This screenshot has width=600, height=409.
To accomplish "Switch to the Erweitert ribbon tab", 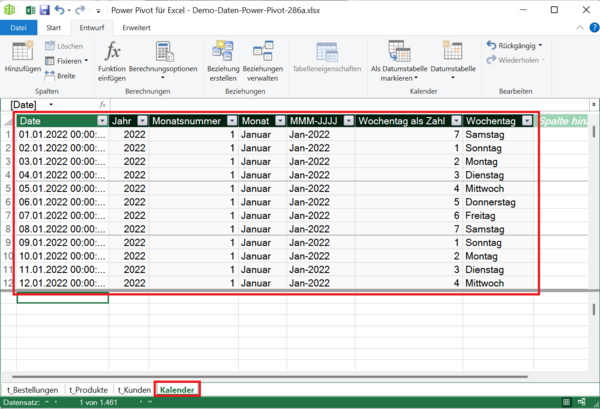I will click(136, 27).
